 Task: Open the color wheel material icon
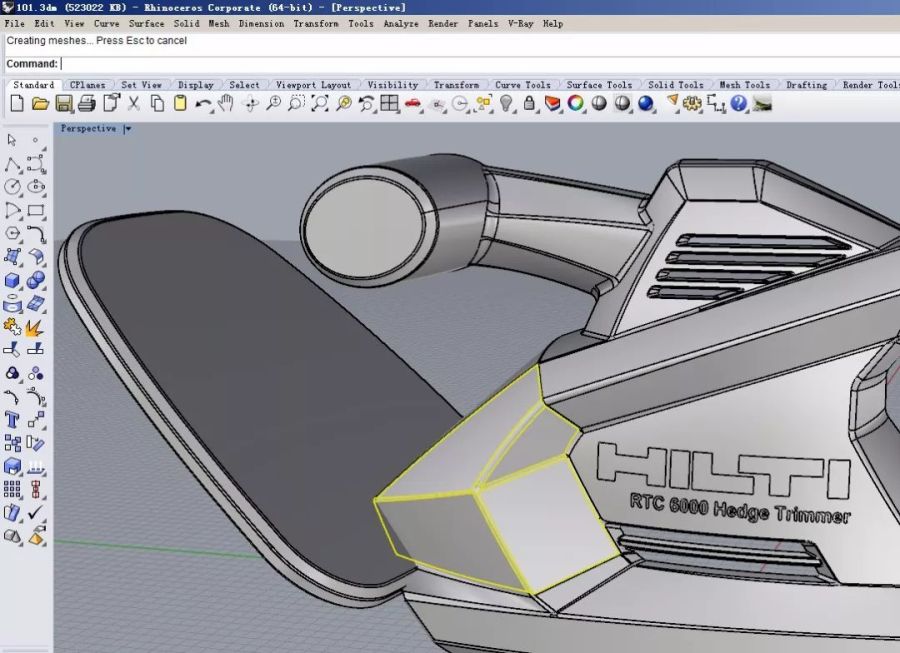(576, 103)
